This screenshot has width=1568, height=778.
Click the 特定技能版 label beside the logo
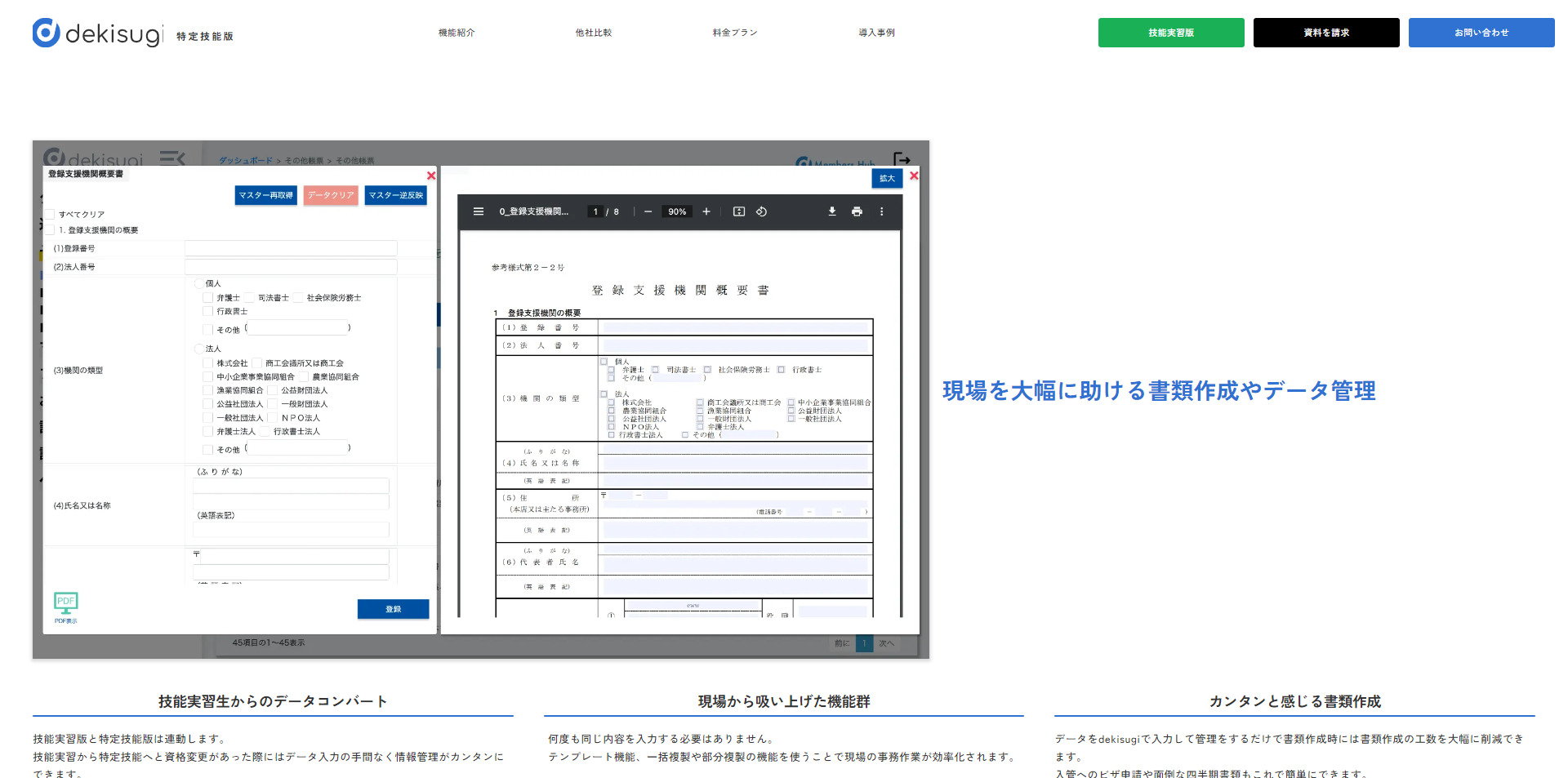click(x=205, y=36)
